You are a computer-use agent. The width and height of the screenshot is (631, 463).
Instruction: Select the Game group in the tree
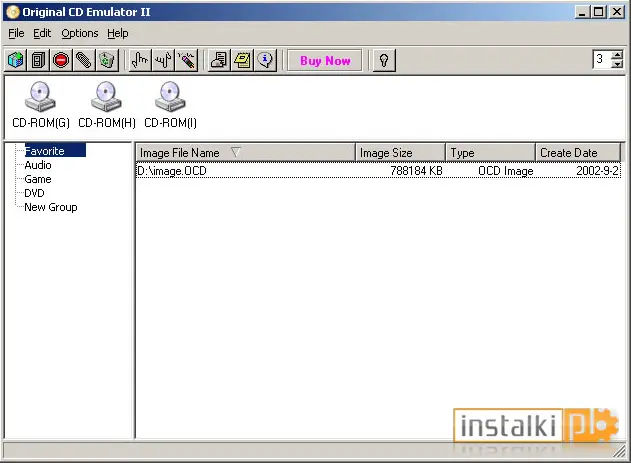(x=38, y=179)
